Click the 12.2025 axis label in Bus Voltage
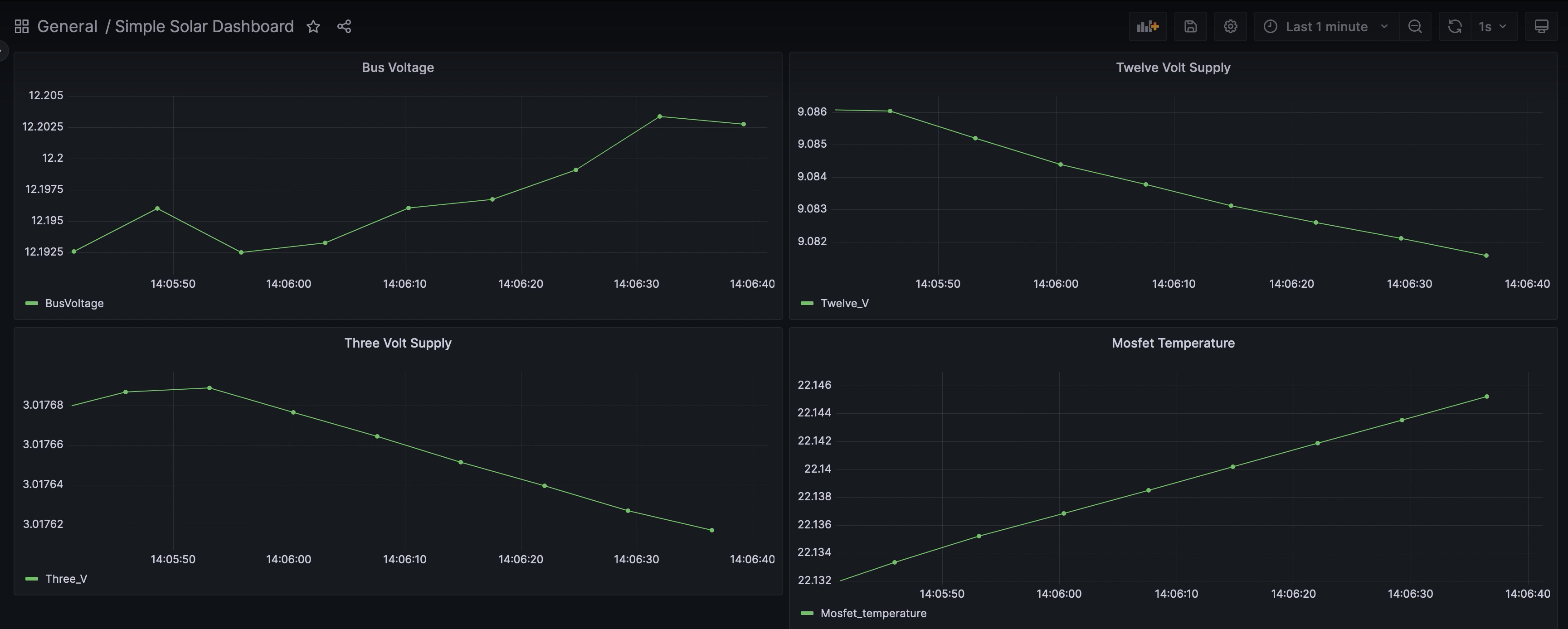The height and width of the screenshot is (629, 1568). tap(43, 126)
